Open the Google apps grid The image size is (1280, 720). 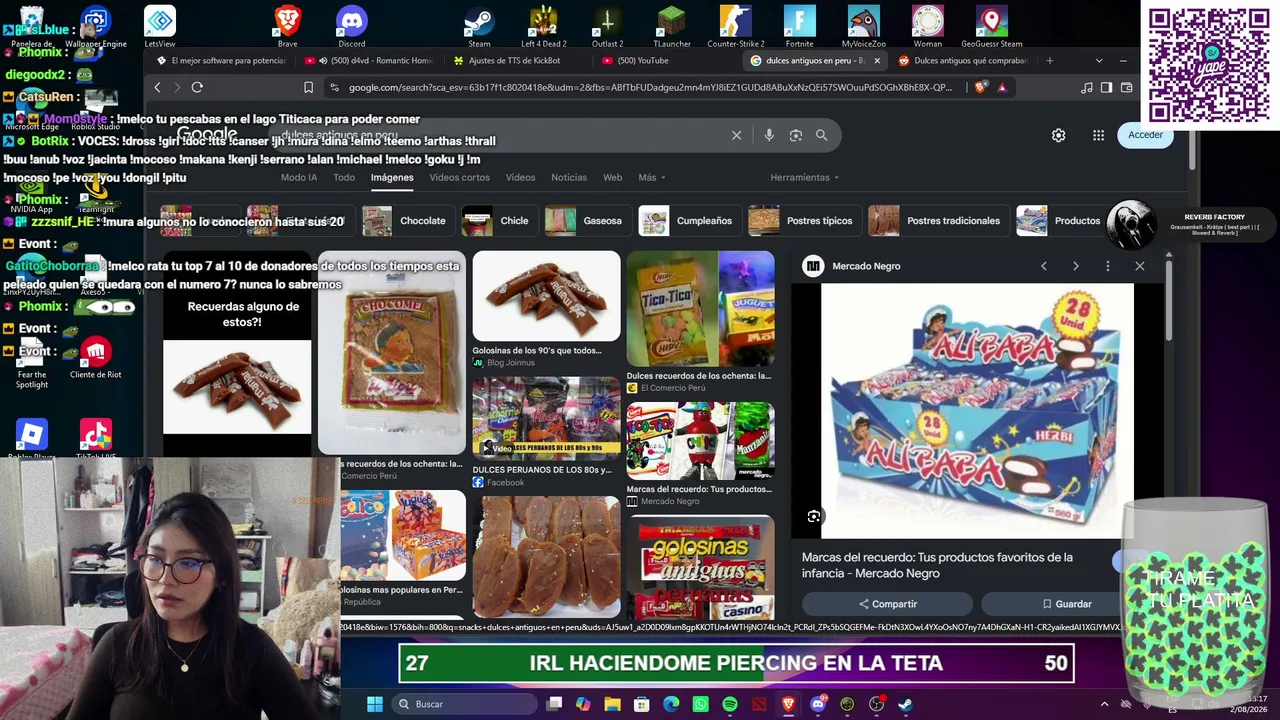(x=1098, y=135)
